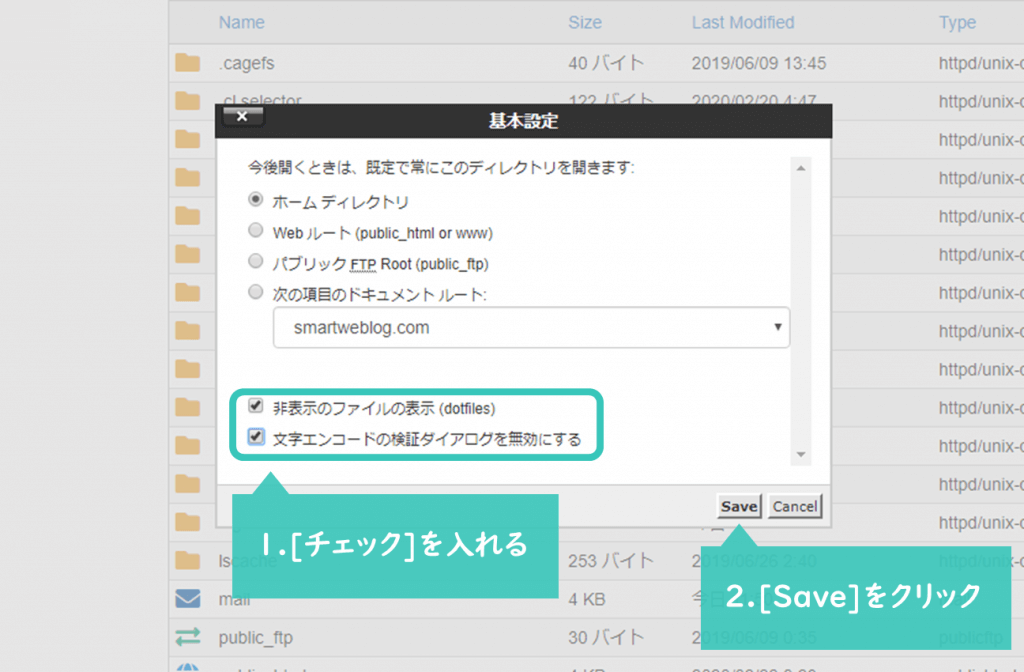
Task: Click the 253 バイト size cell
Action: pos(611,560)
